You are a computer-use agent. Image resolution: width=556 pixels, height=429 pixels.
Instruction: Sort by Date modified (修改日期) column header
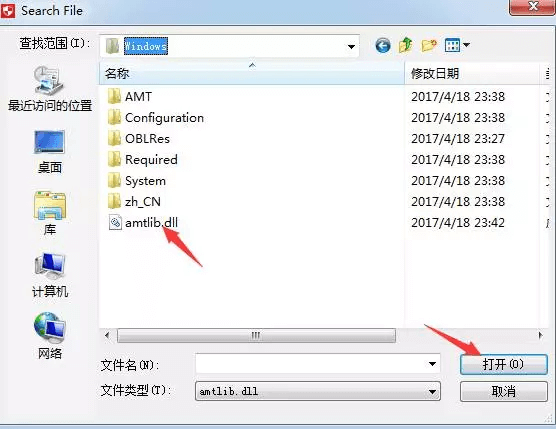coord(472,73)
